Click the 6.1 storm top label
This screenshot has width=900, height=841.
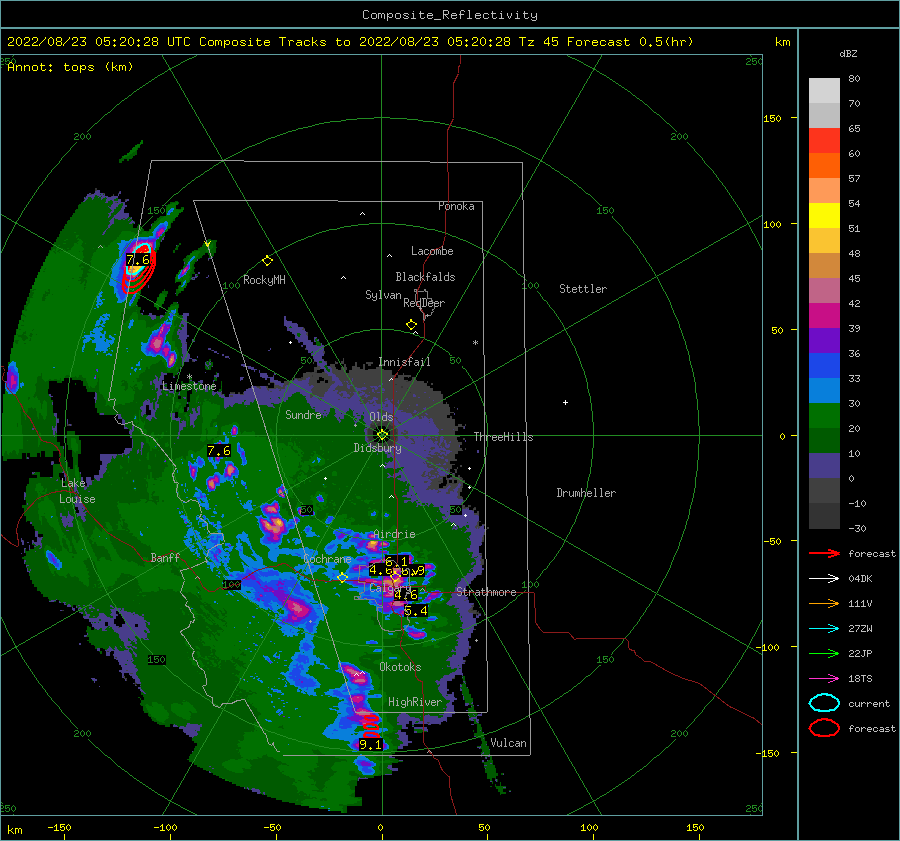pos(396,561)
